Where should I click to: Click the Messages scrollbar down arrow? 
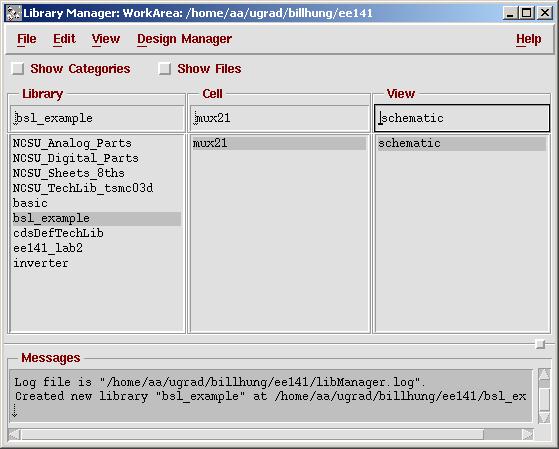coord(544,417)
